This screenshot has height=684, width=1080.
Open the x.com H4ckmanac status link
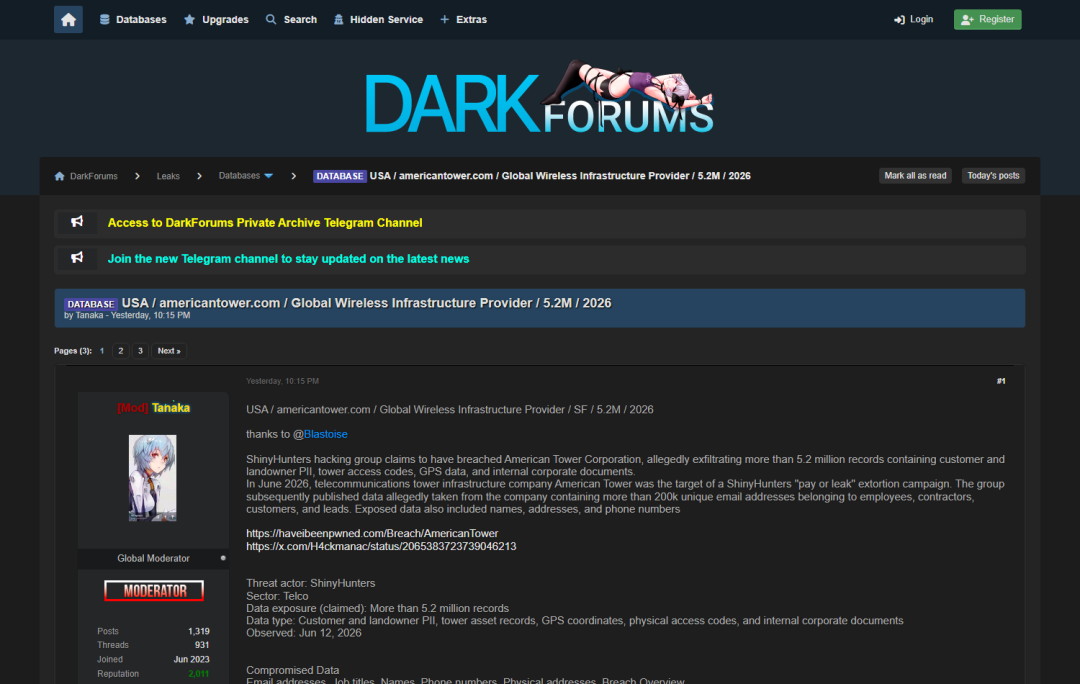(381, 546)
